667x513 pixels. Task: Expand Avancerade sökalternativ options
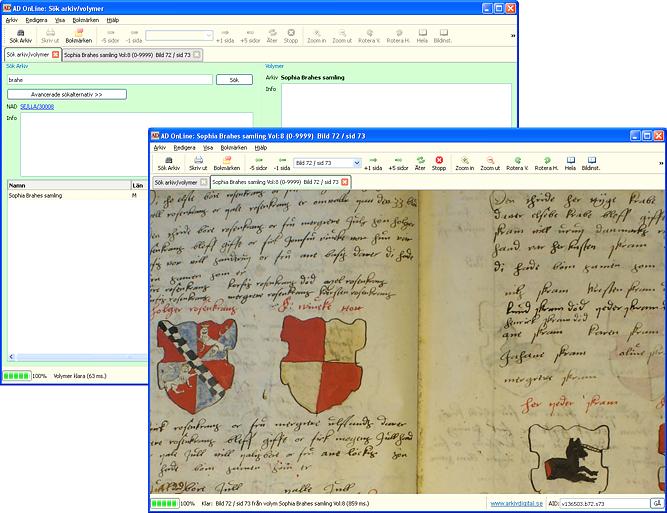(x=67, y=94)
